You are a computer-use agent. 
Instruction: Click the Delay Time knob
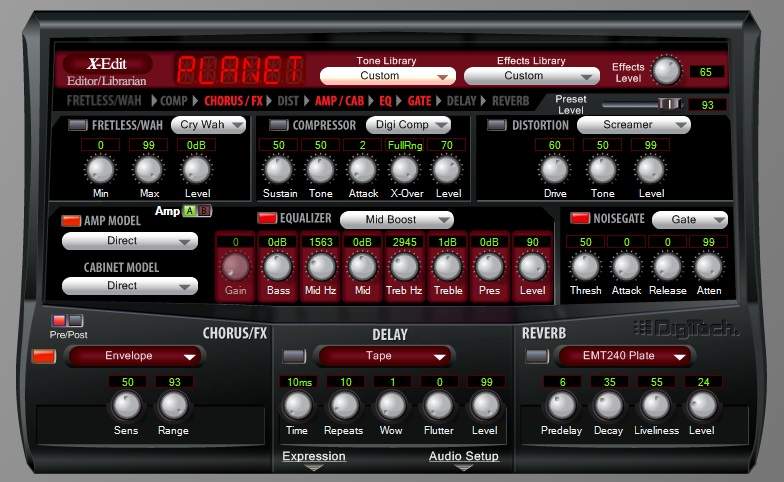tap(298, 406)
